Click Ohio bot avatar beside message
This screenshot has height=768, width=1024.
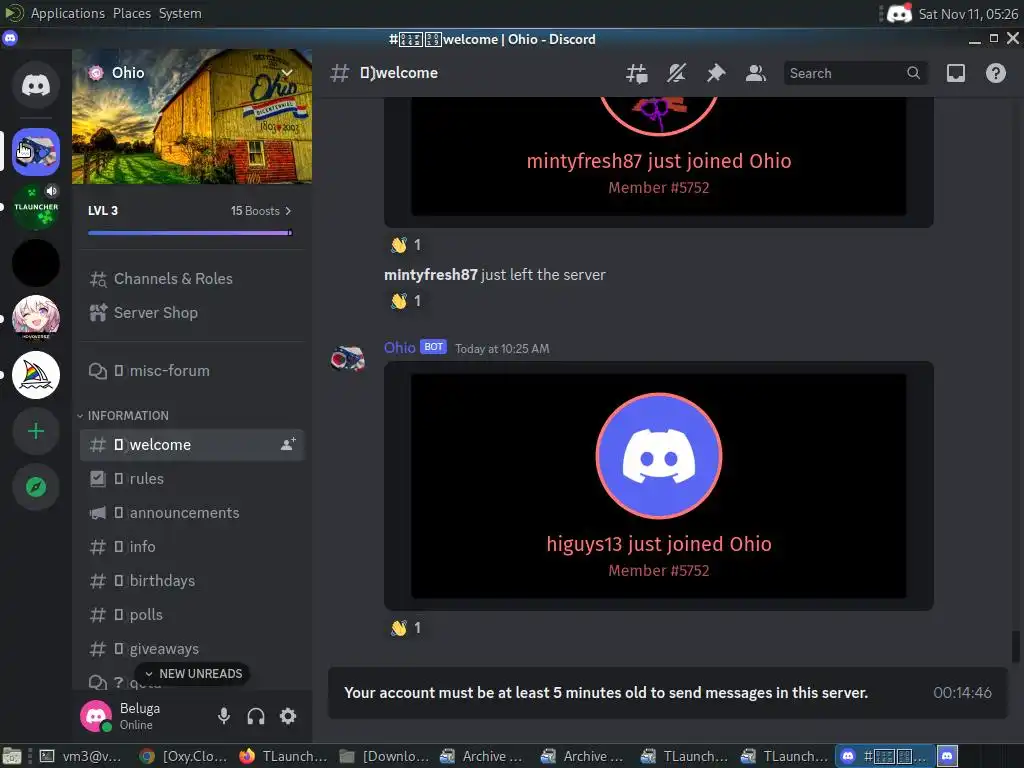point(347,359)
